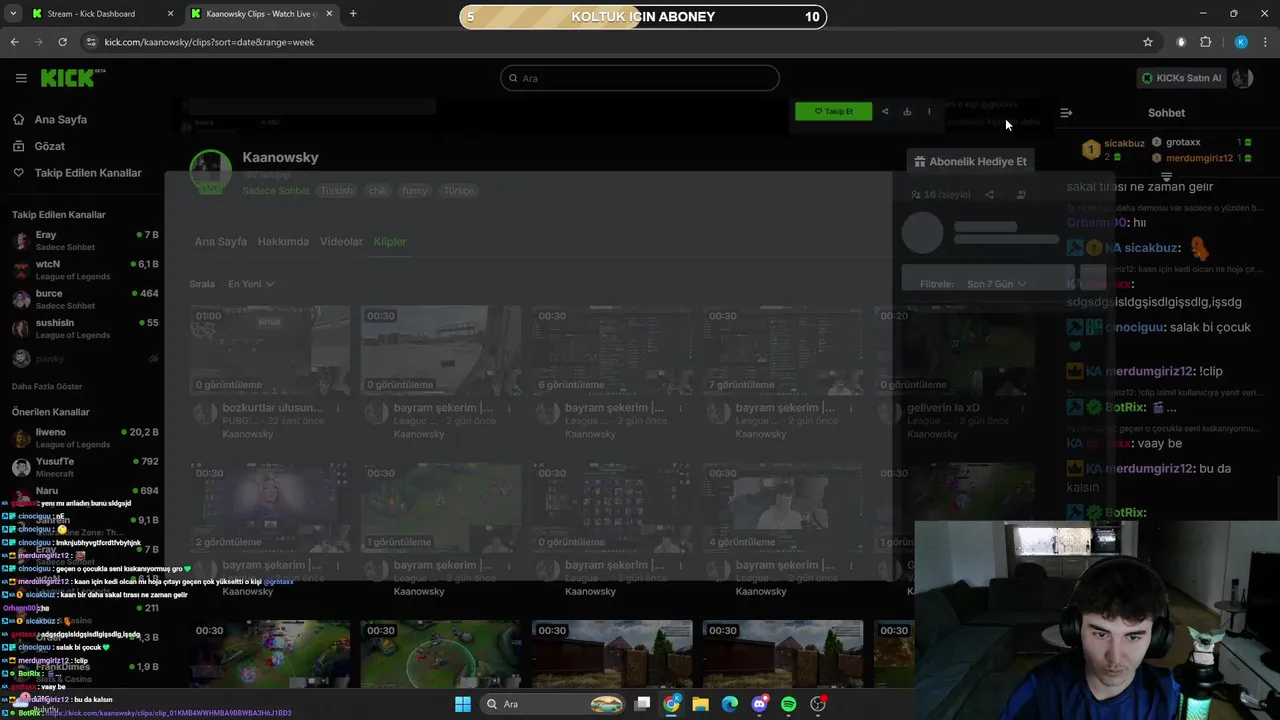Screen dimensions: 1280x720
Task: Open options on 7 görüntüleme bayram şekerim clip
Action: [x=851, y=409]
